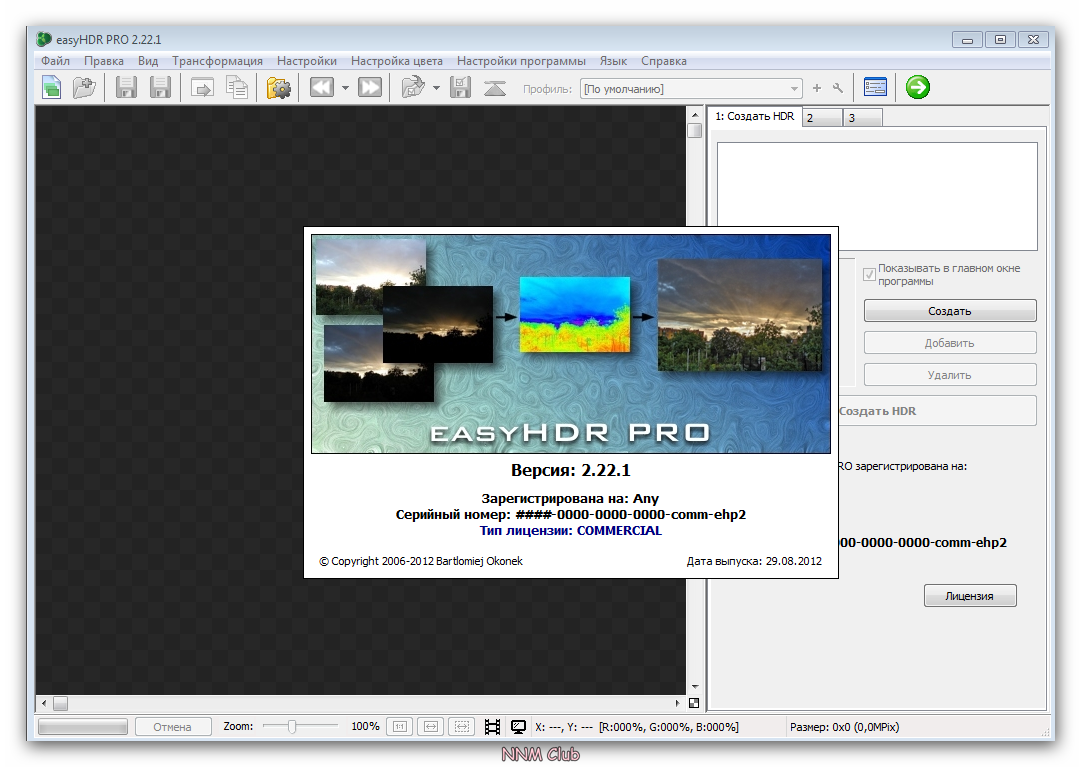Click the green arrow go button
Viewport: 1081px width, 767px height.
coord(917,88)
